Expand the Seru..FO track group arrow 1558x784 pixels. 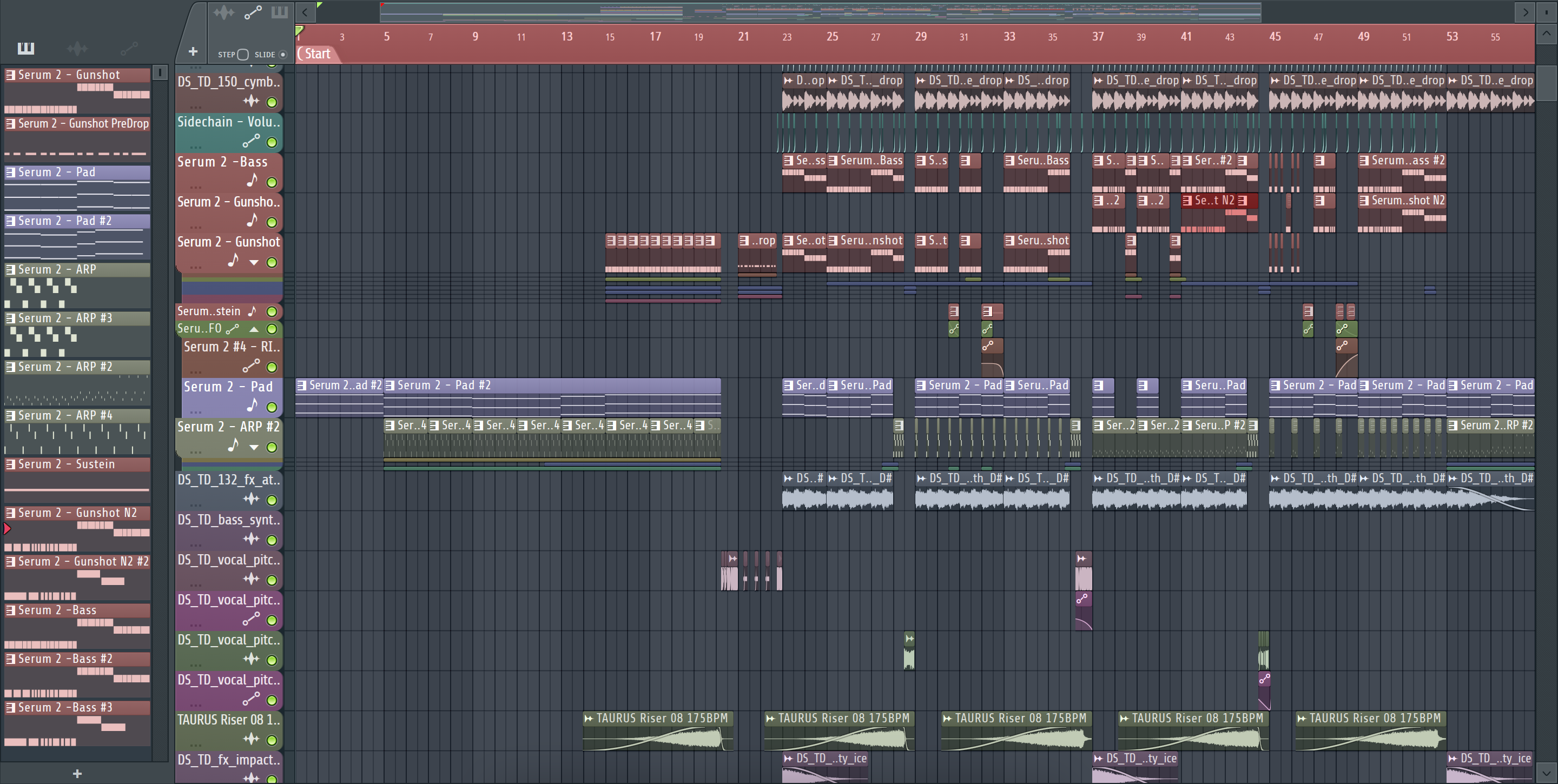point(254,329)
